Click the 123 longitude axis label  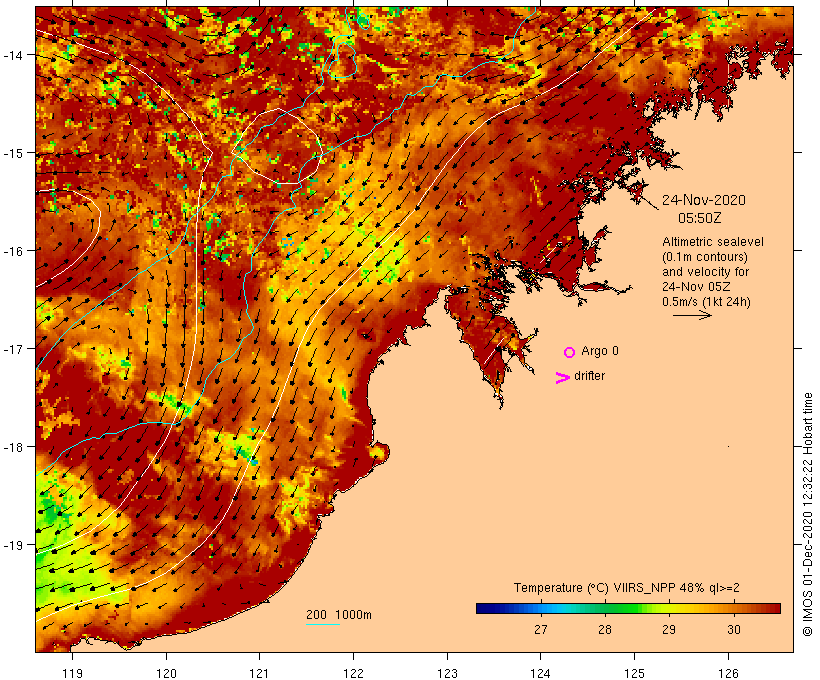(447, 673)
